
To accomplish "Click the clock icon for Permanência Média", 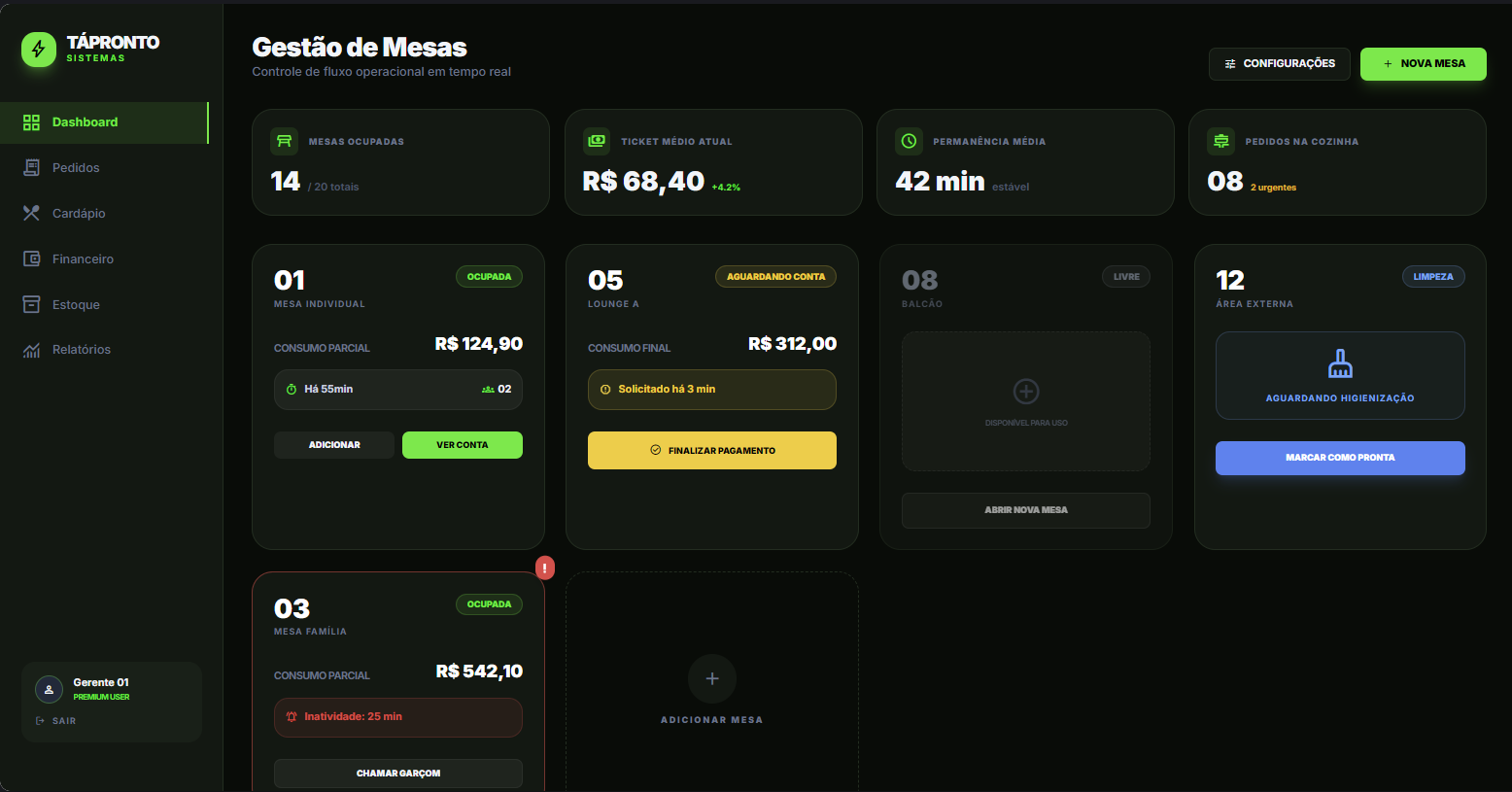I will (x=909, y=141).
